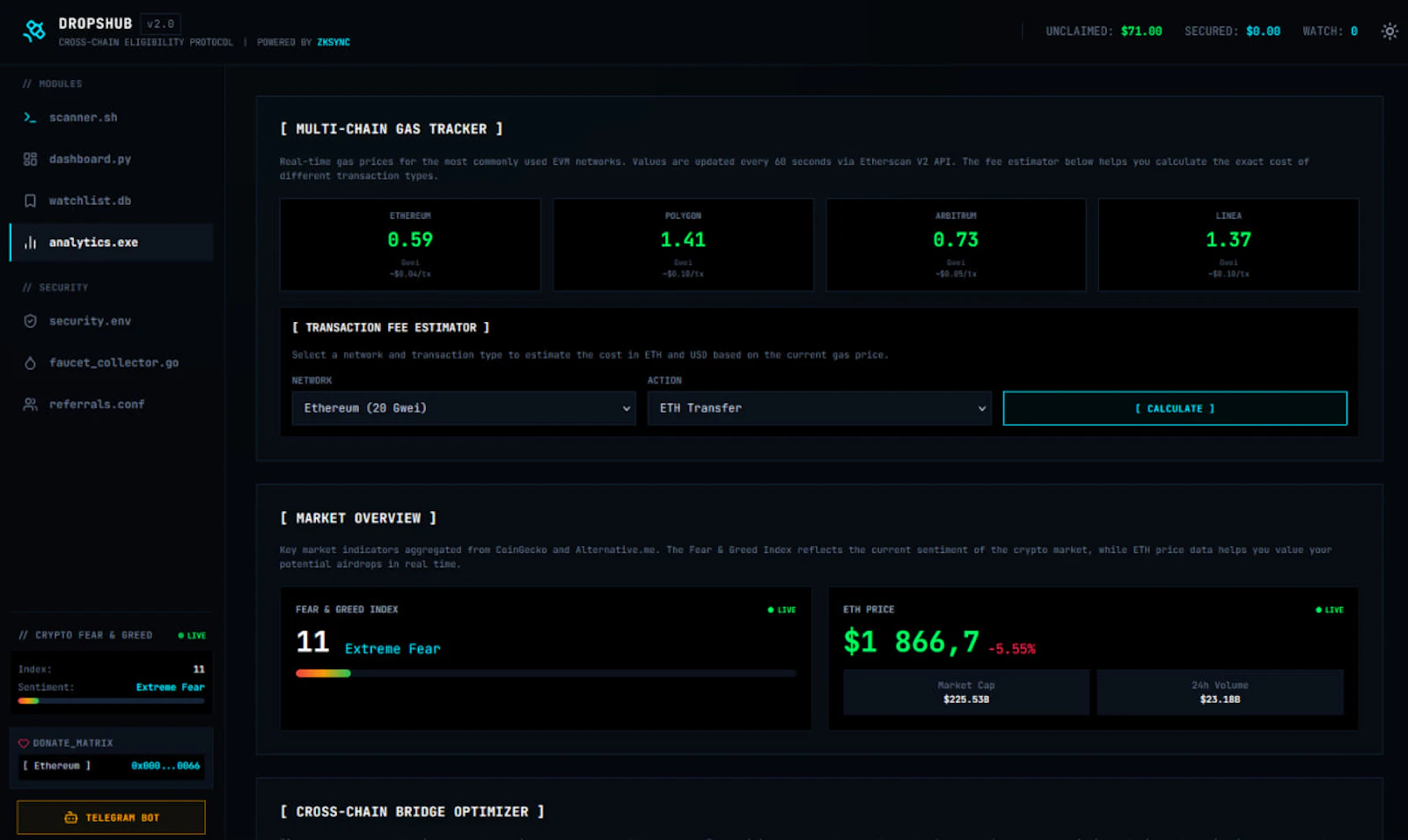Image resolution: width=1408 pixels, height=840 pixels.
Task: Click the Market Cap $225.53B tile
Action: point(966,692)
